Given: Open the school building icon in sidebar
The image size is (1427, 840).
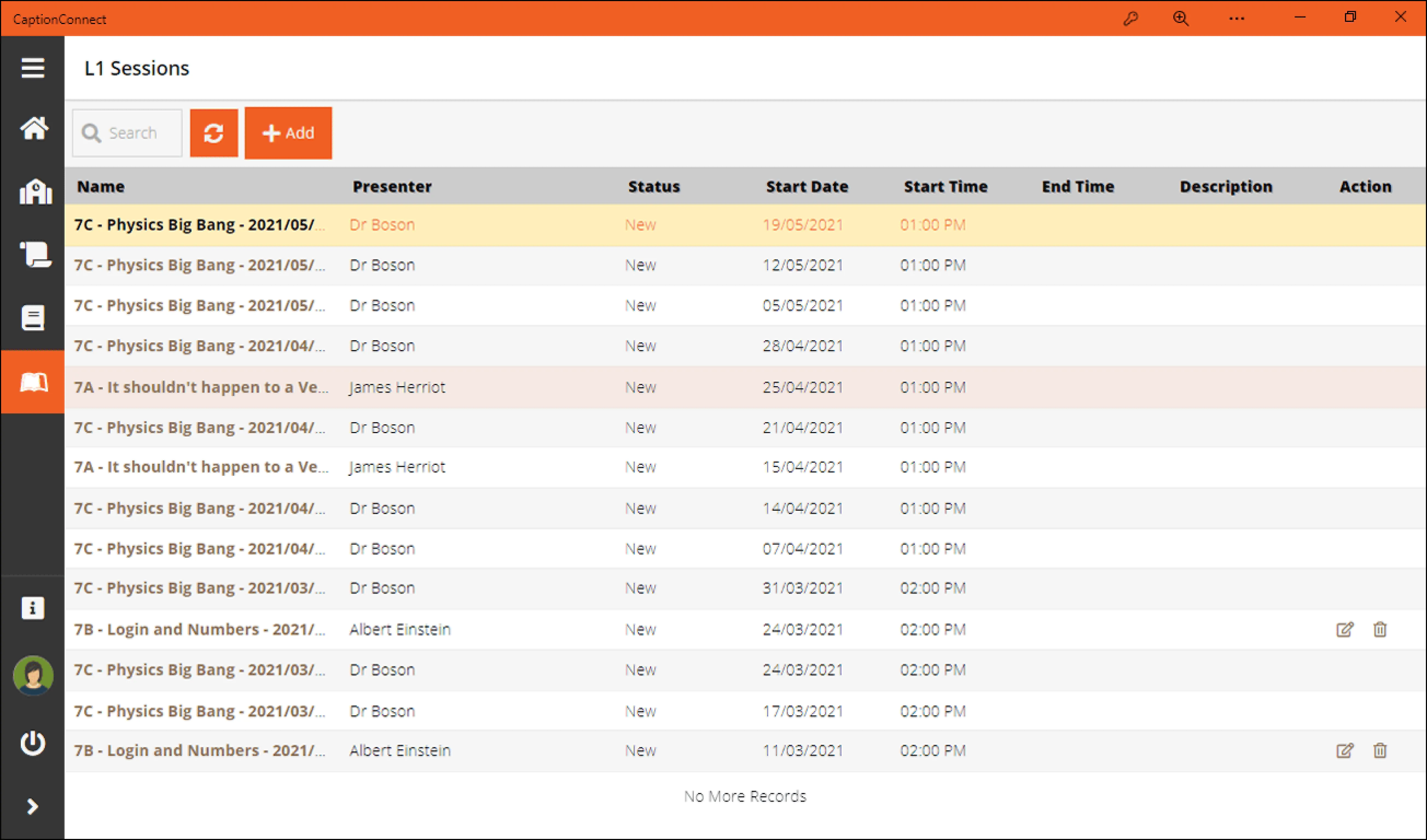Looking at the screenshot, I should [x=35, y=192].
